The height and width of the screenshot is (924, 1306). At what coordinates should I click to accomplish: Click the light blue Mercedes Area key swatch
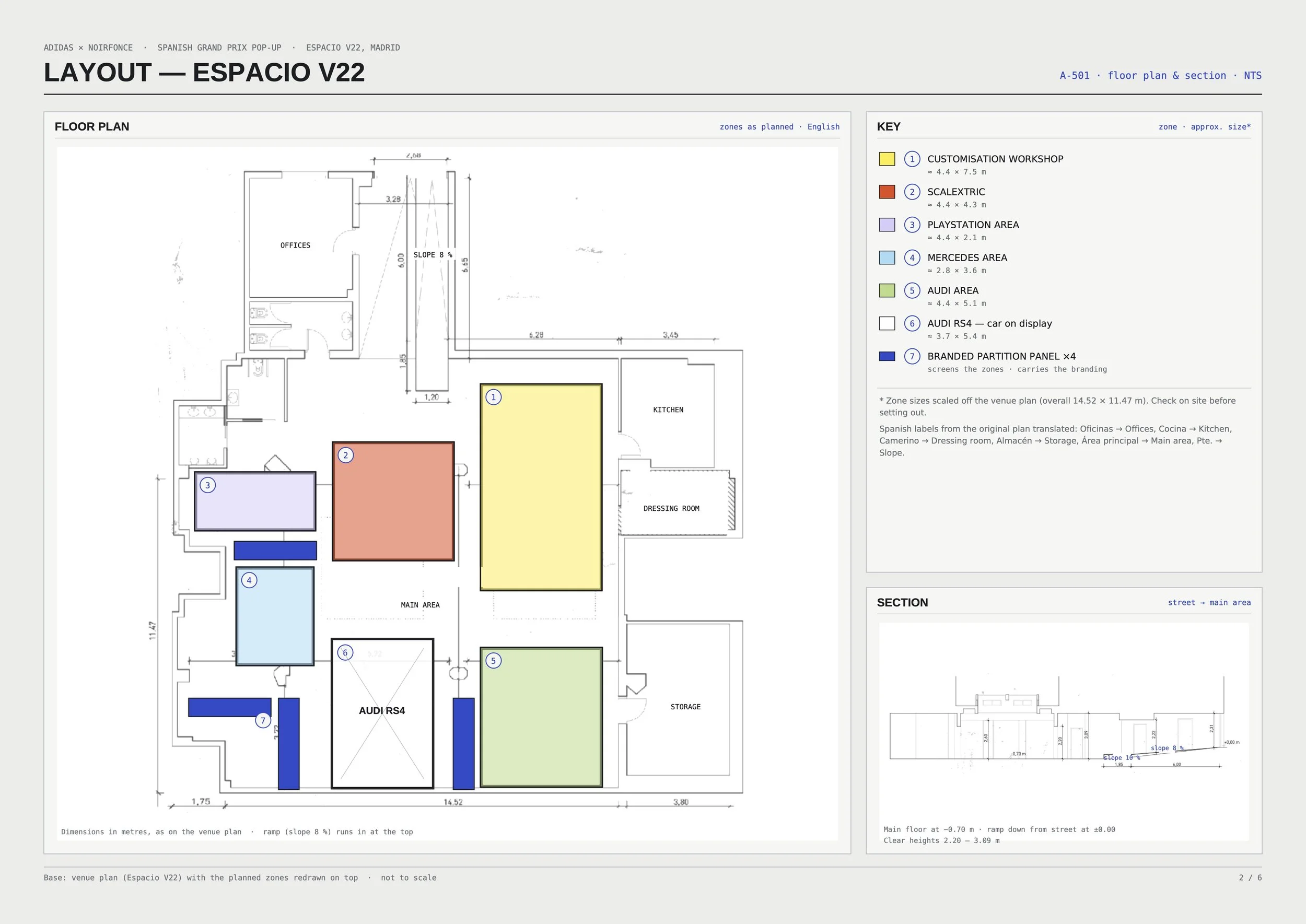[887, 258]
